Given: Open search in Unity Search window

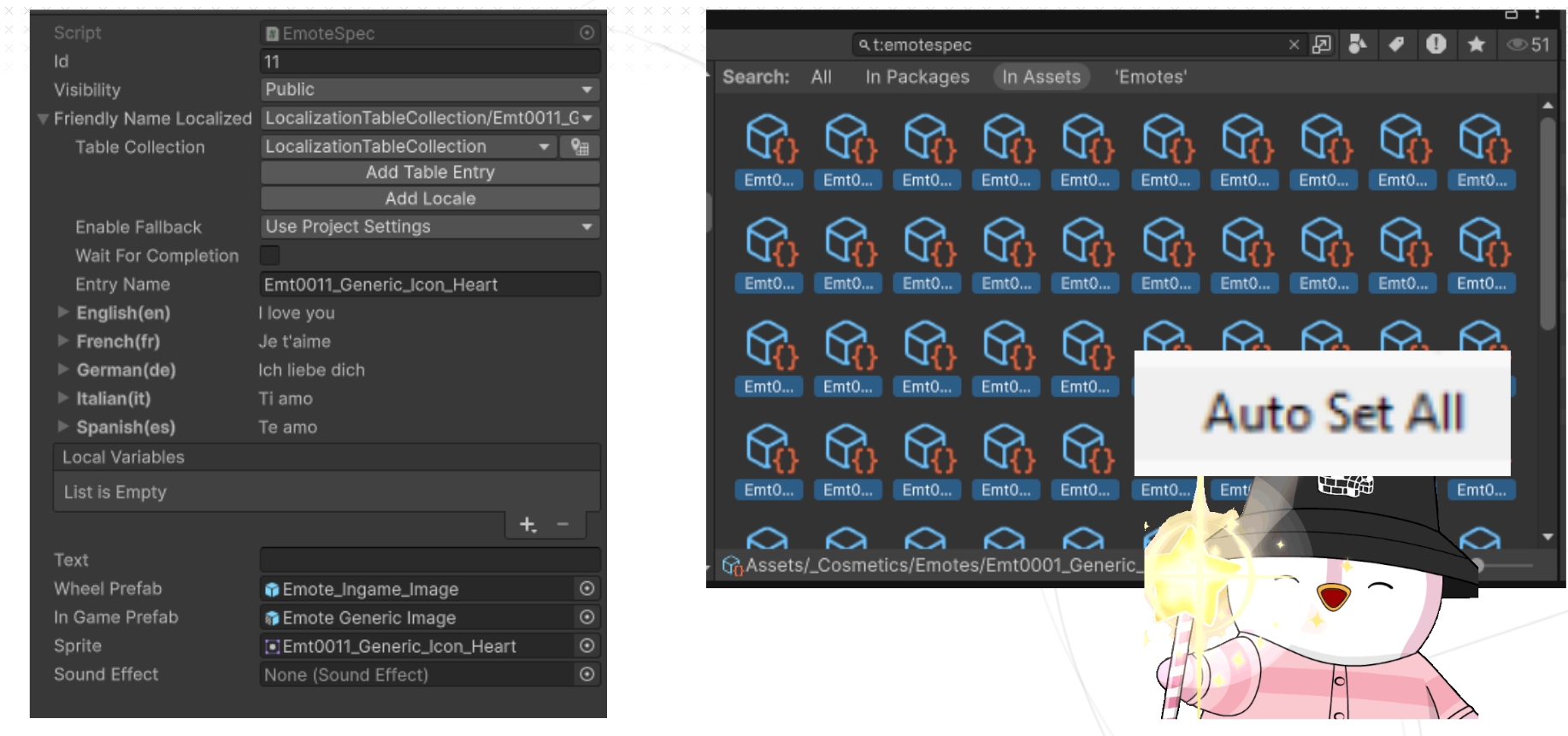Looking at the screenshot, I should (x=1322, y=44).
